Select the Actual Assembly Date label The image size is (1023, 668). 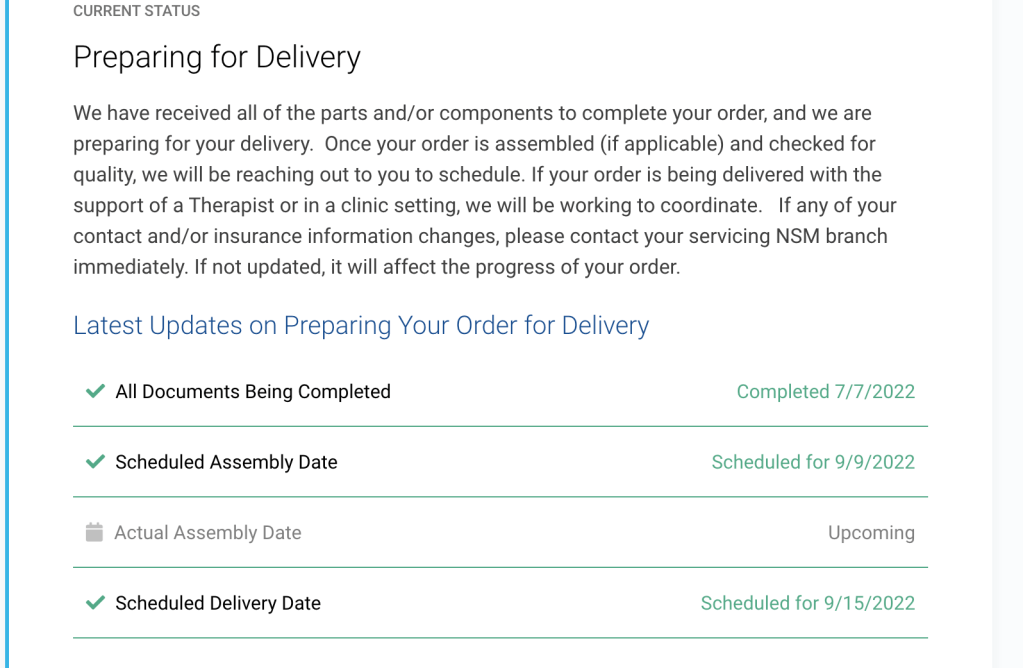tap(207, 533)
